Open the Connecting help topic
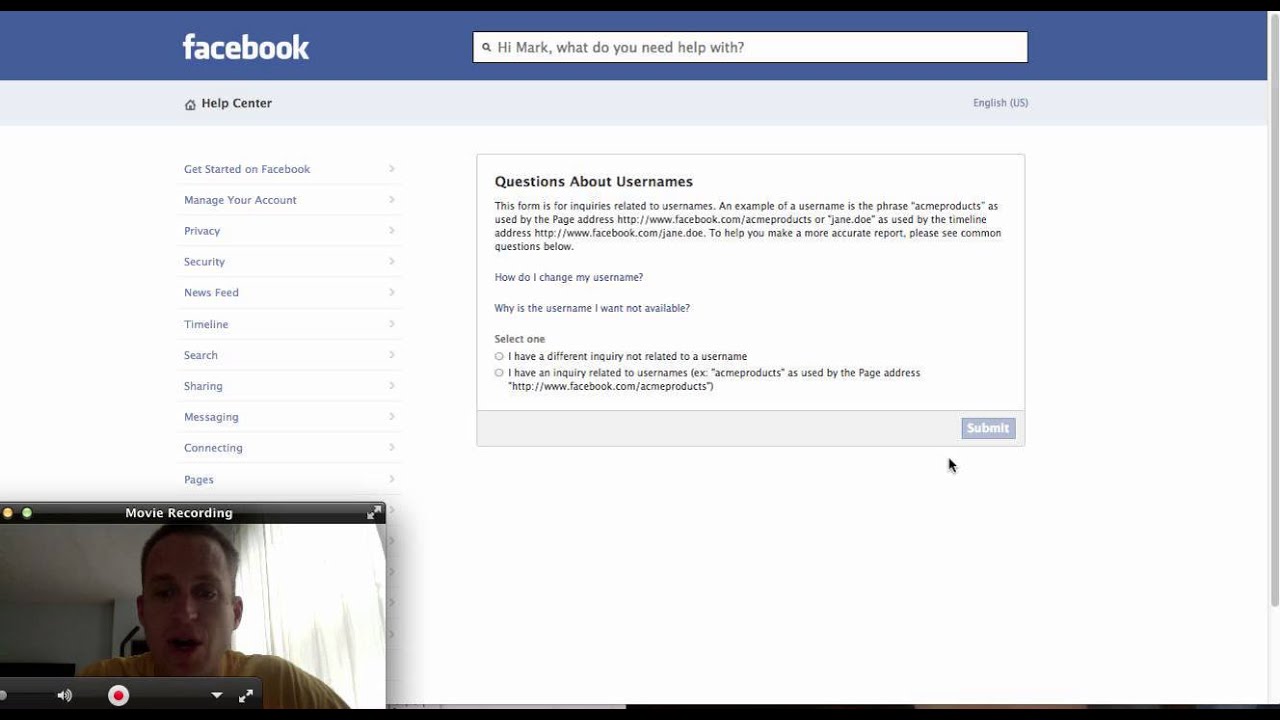The width and height of the screenshot is (1280, 720). pyautogui.click(x=213, y=448)
